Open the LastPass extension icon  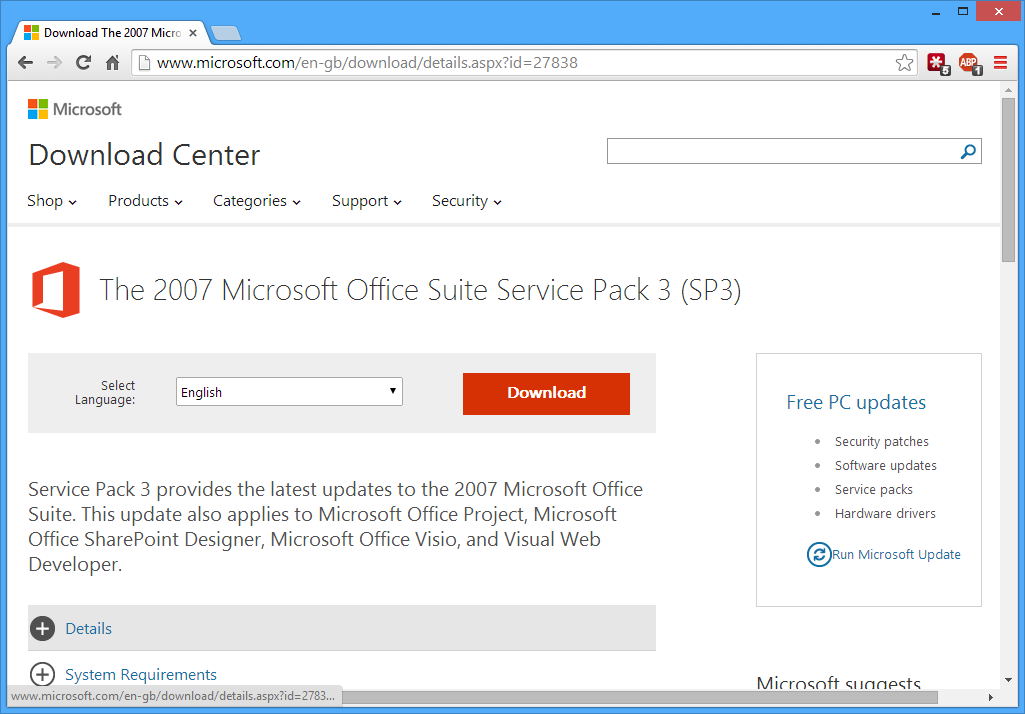pos(938,63)
